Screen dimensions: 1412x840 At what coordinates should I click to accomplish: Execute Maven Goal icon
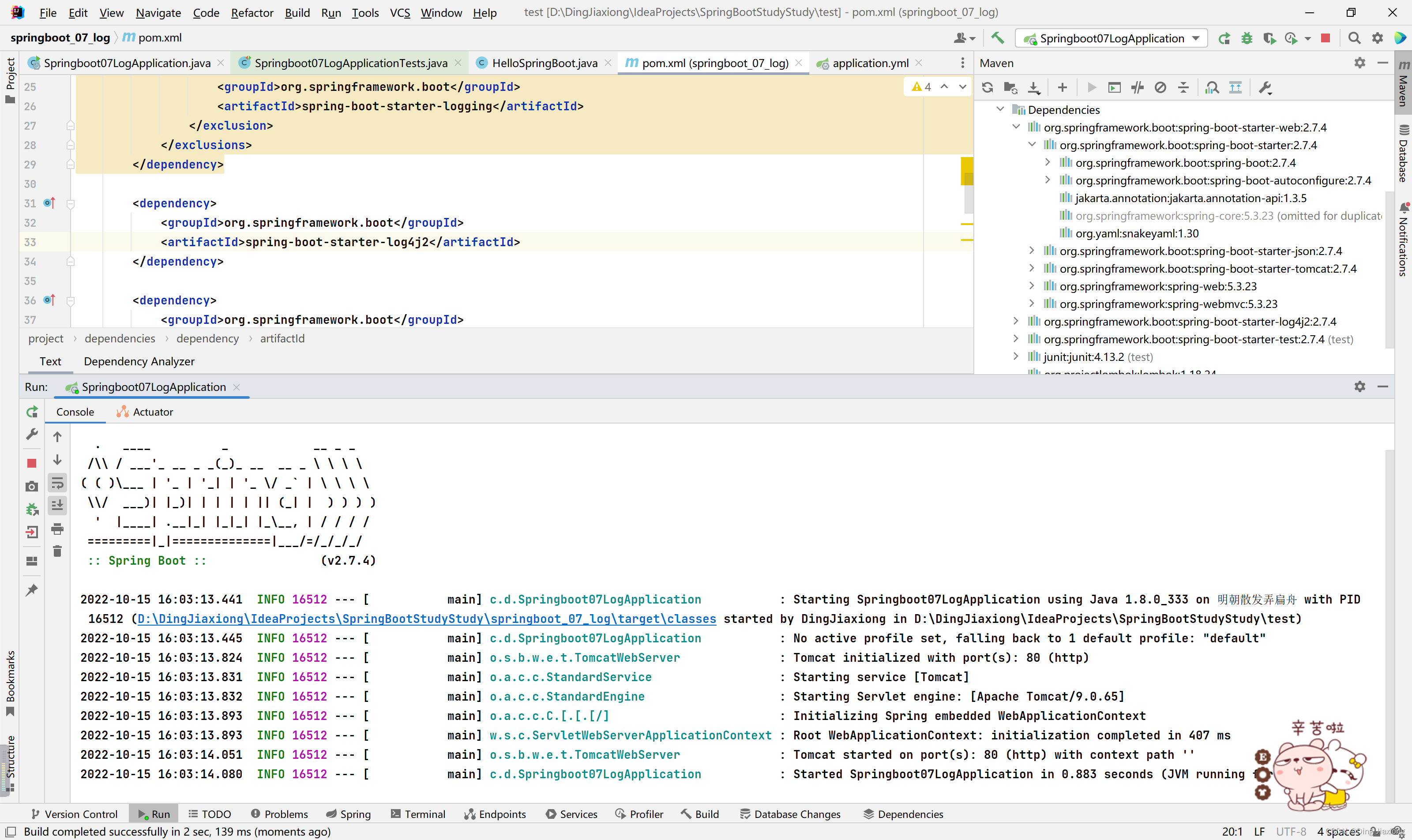pyautogui.click(x=1114, y=88)
